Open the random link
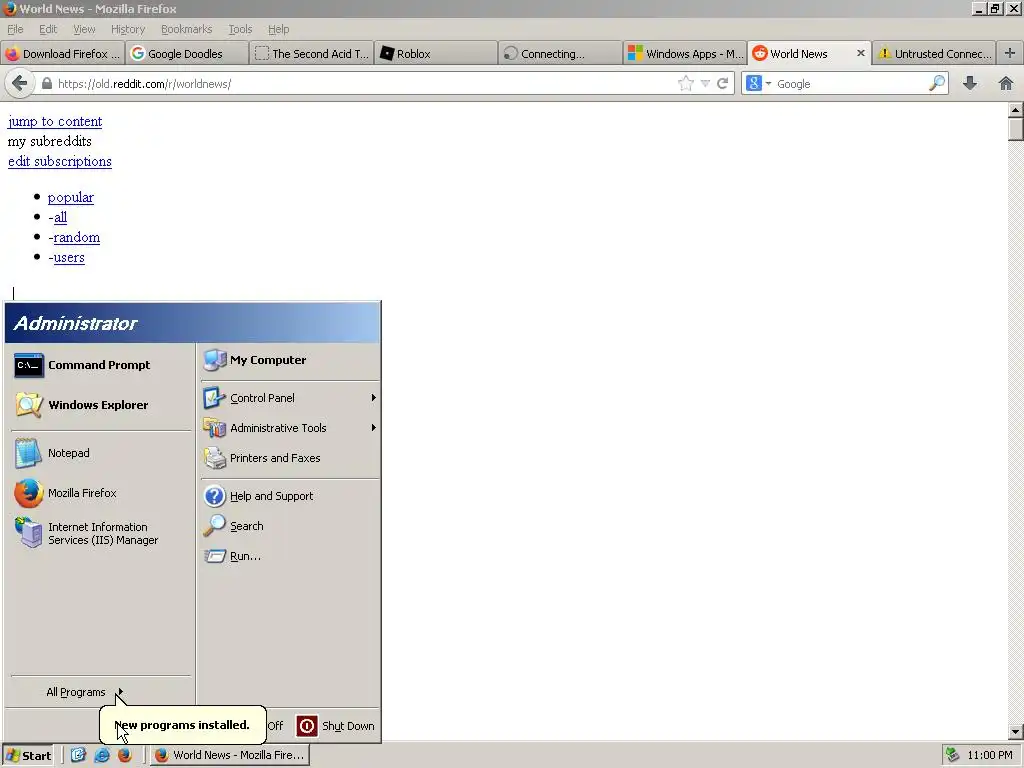This screenshot has width=1024, height=768. point(76,238)
